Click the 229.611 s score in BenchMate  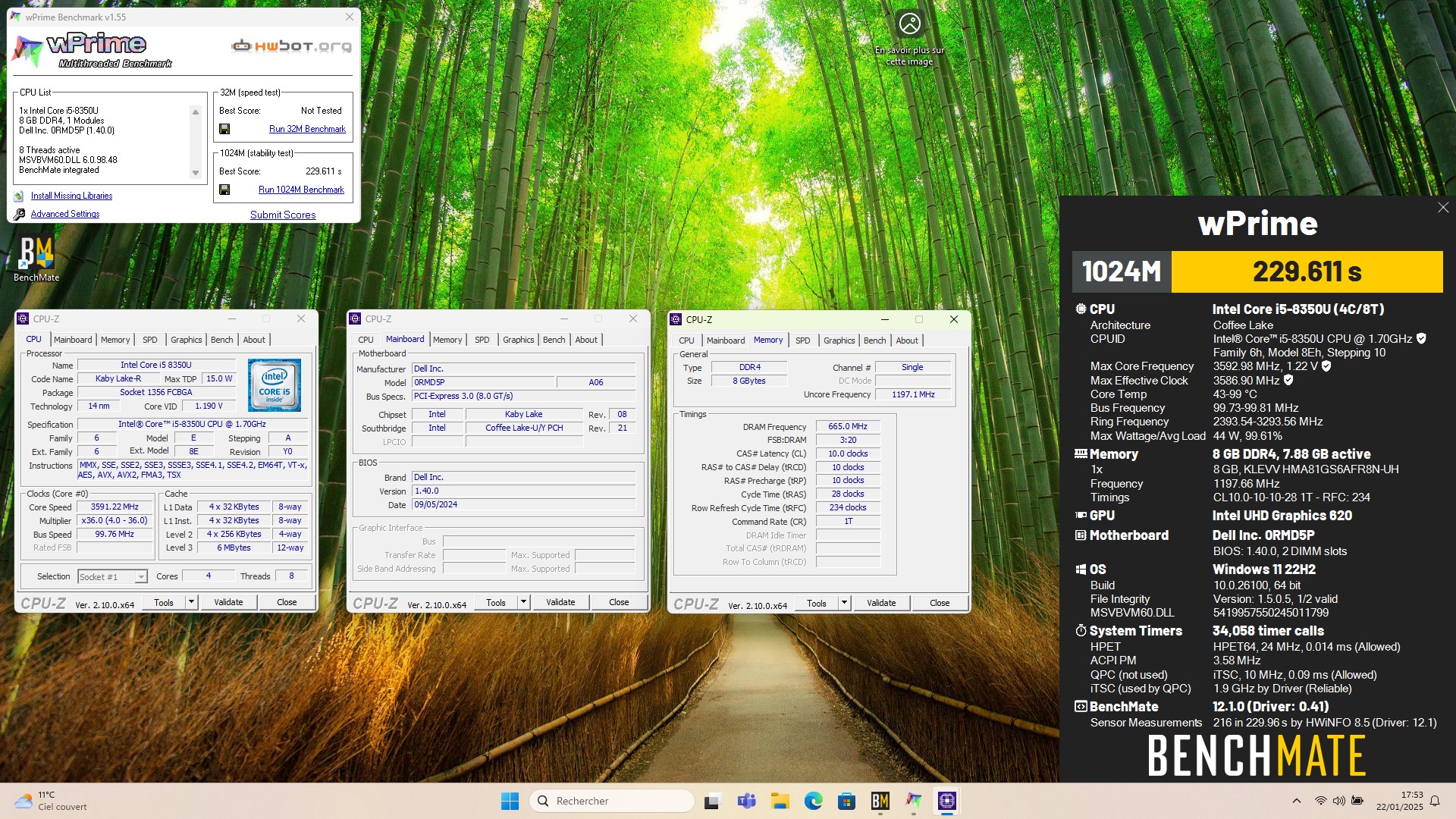pyautogui.click(x=1307, y=271)
